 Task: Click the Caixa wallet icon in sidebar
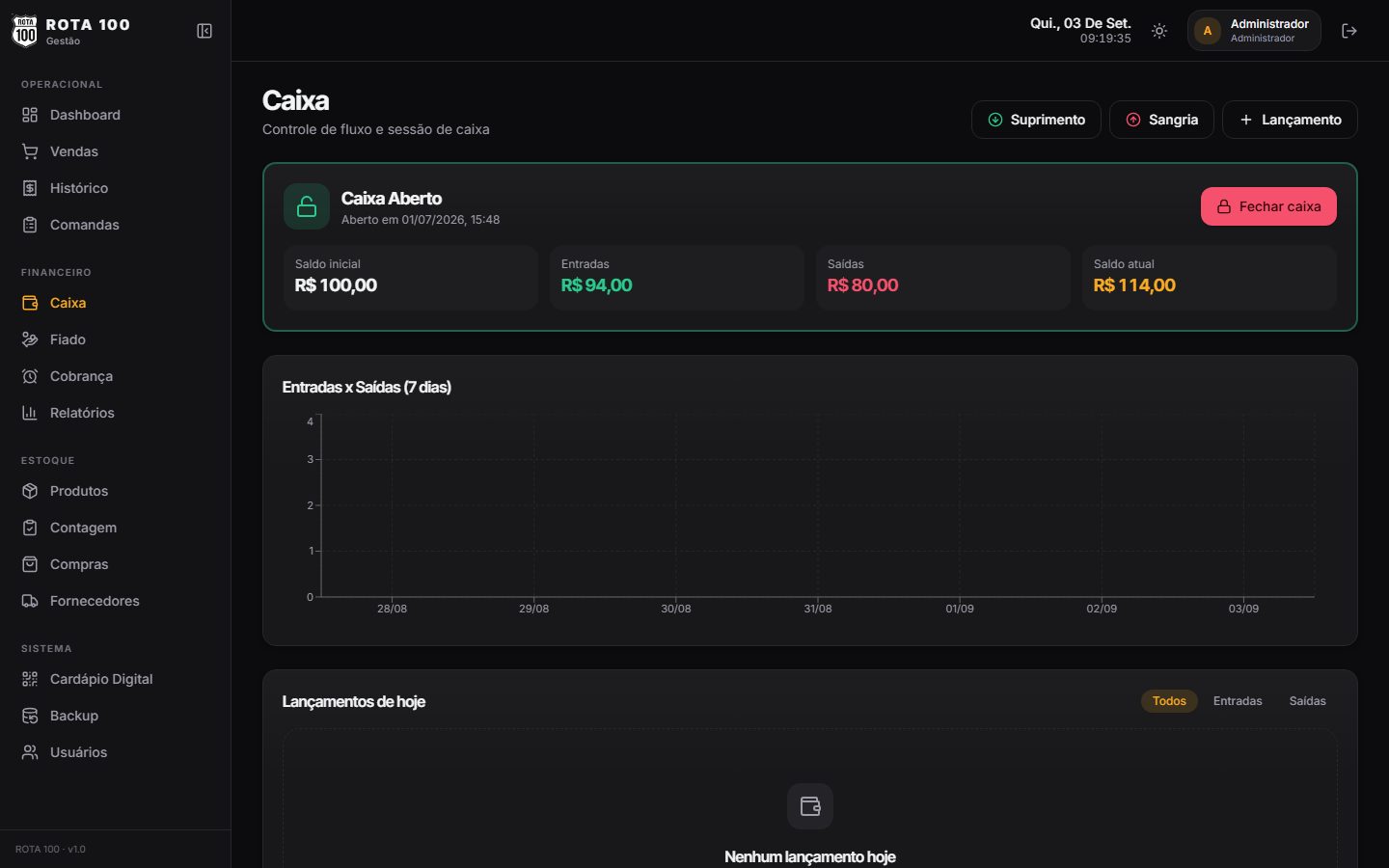30,303
